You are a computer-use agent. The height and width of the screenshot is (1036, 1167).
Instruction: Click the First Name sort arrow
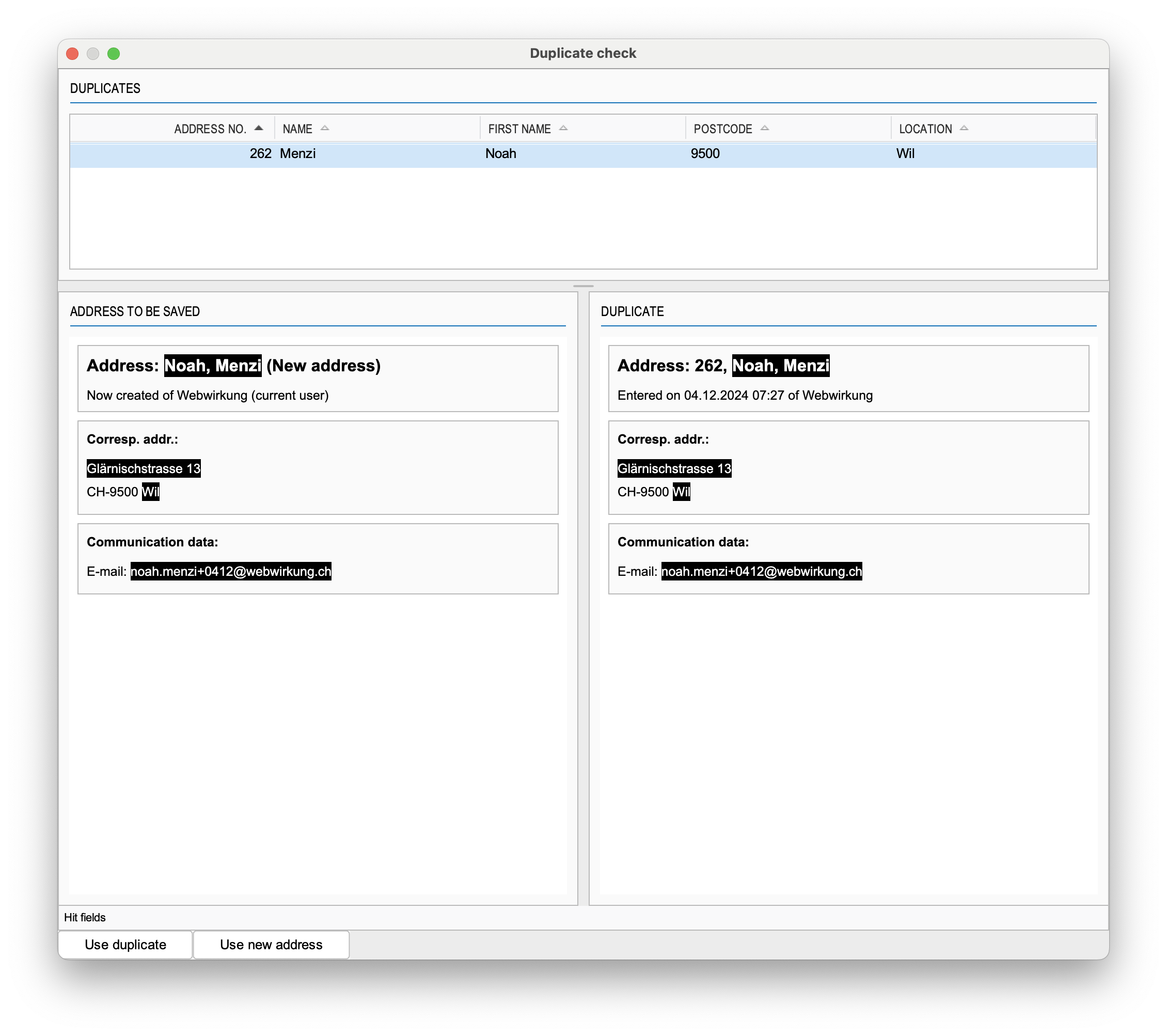tap(563, 128)
